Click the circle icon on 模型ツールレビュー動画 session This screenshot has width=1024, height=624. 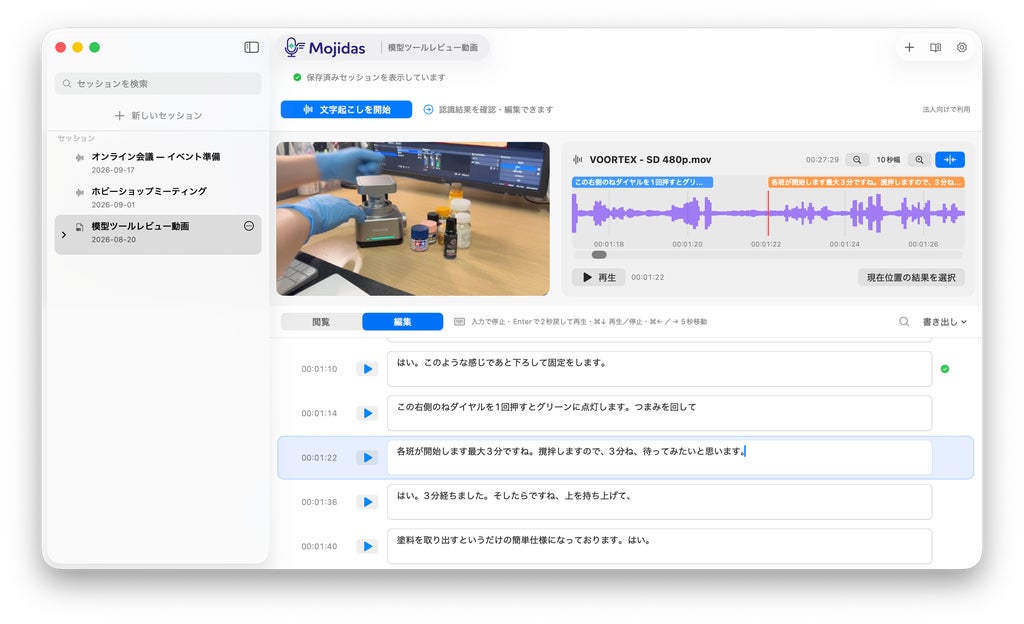[249, 226]
